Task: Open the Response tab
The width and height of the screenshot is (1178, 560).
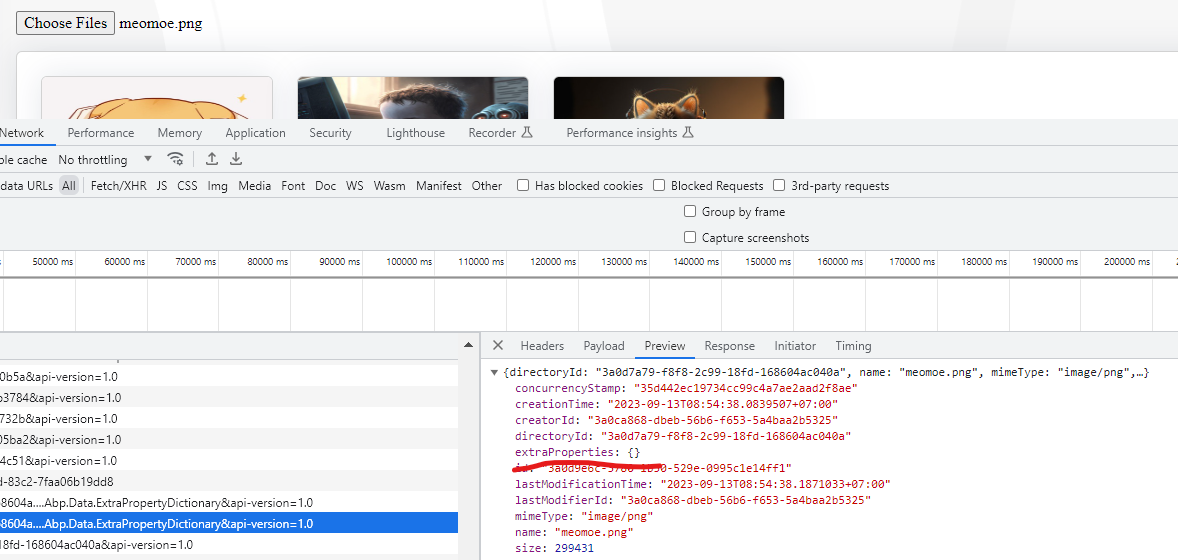Action: 729,346
